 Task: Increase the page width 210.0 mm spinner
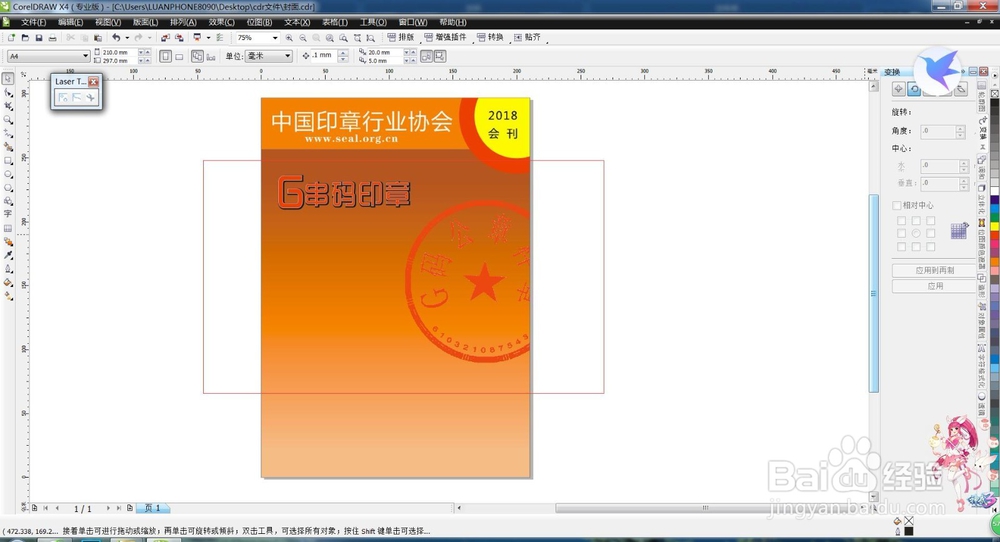tap(147, 52)
